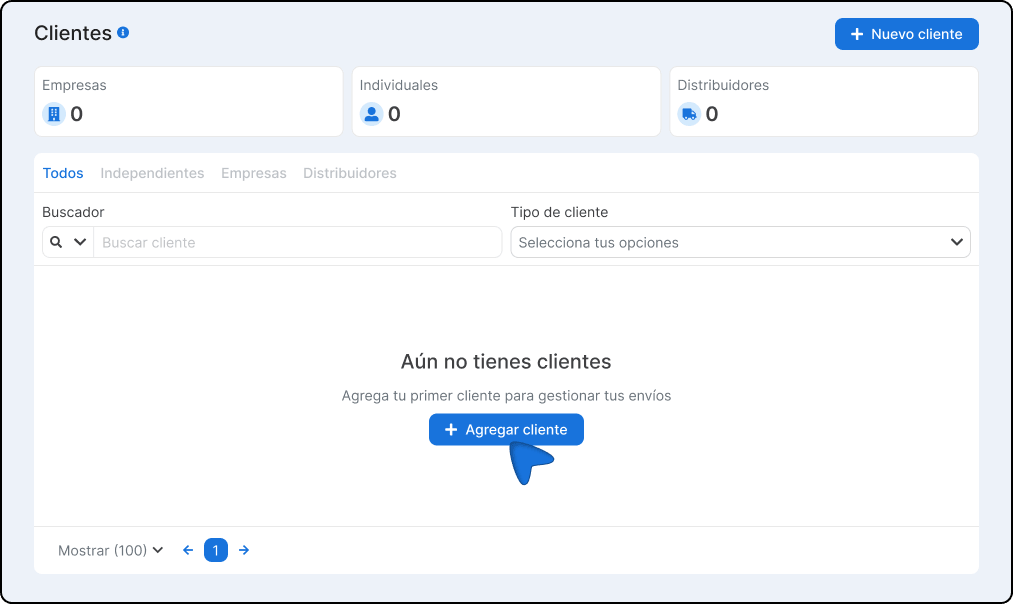
Task: Click the person icon in Individuales card
Action: (x=372, y=114)
